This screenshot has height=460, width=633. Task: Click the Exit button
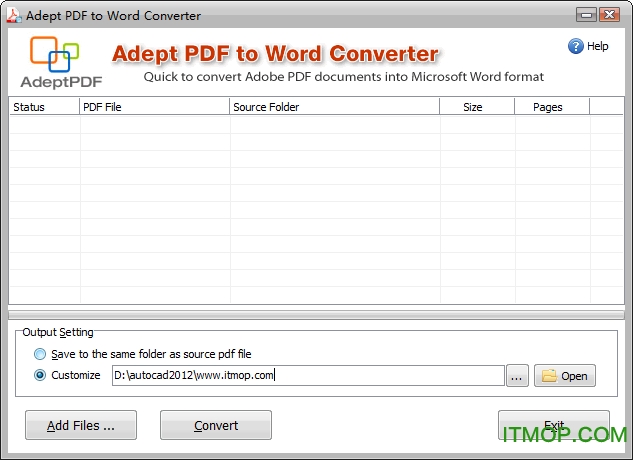[554, 425]
